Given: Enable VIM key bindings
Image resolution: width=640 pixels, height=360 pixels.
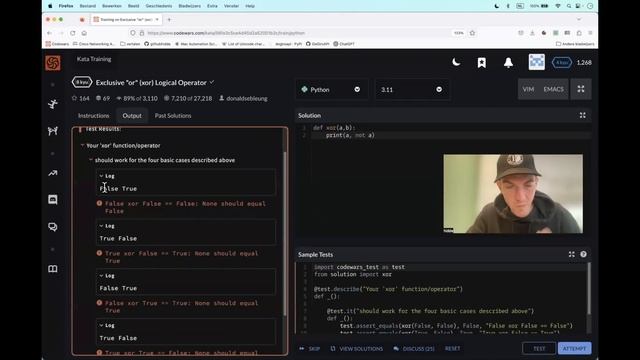Looking at the screenshot, I should point(528,89).
